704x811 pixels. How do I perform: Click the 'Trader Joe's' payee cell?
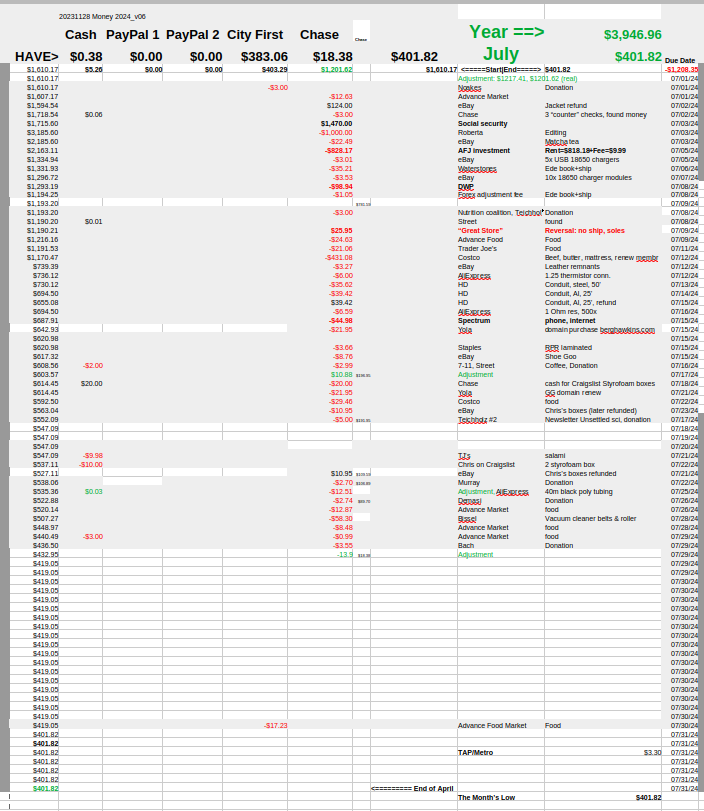click(477, 249)
